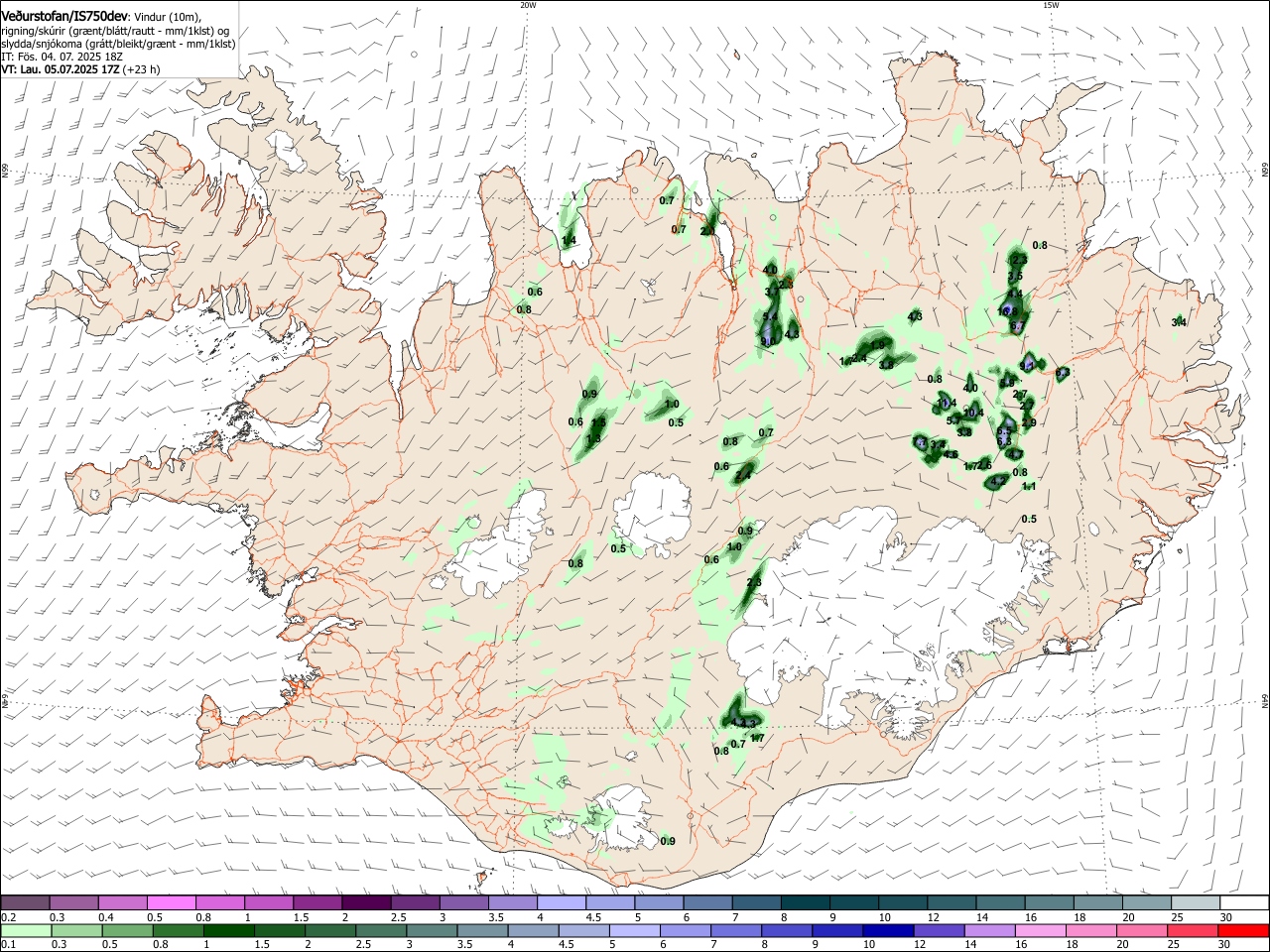Select the pale grey snow swatch at 25

pos(1197,903)
